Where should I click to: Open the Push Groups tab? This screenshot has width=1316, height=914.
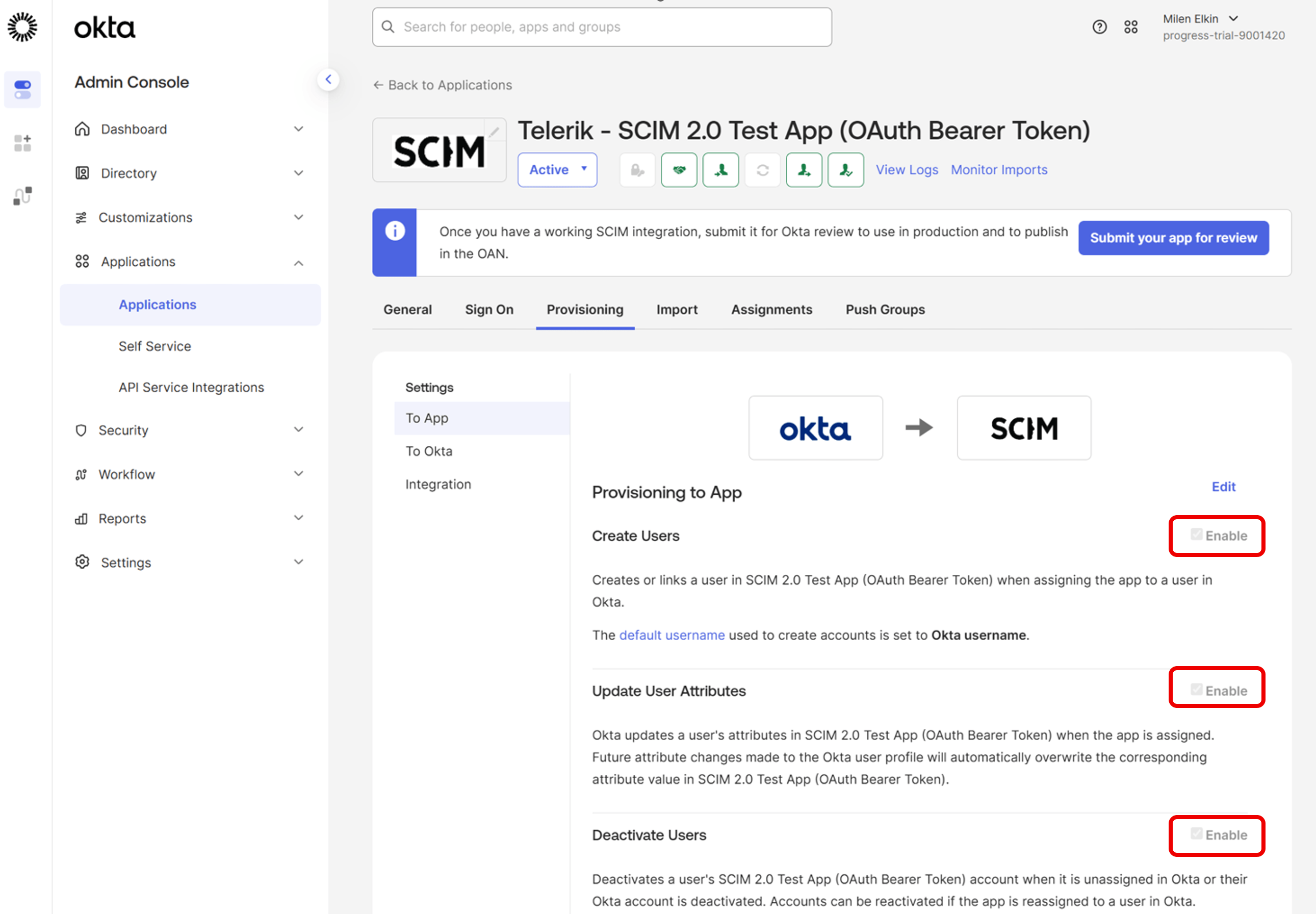coord(886,310)
